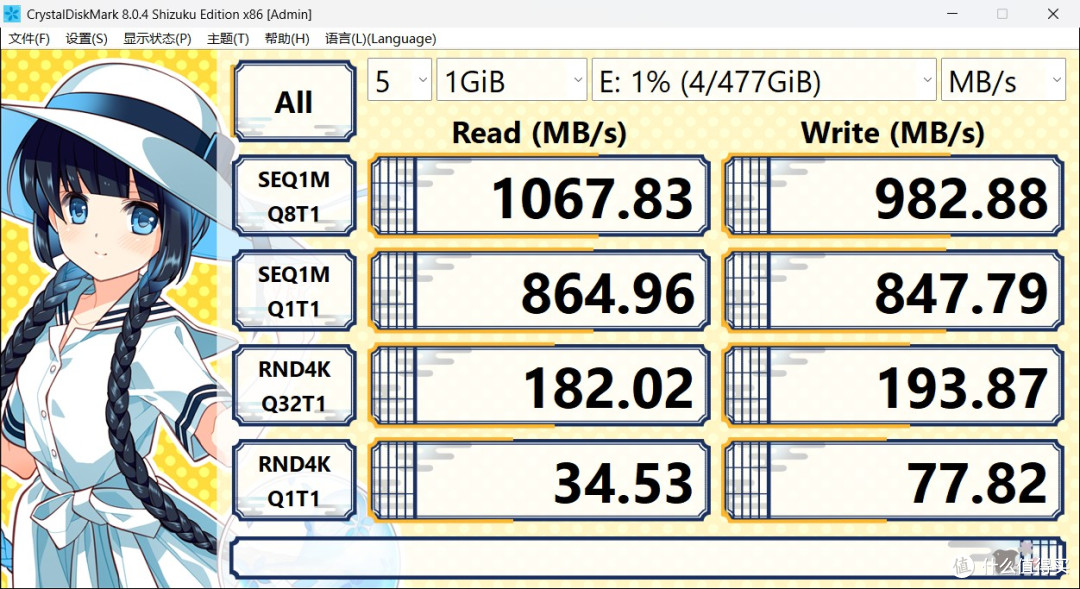This screenshot has width=1080, height=589.
Task: Open the 显示状态(P) menu
Action: (157, 39)
